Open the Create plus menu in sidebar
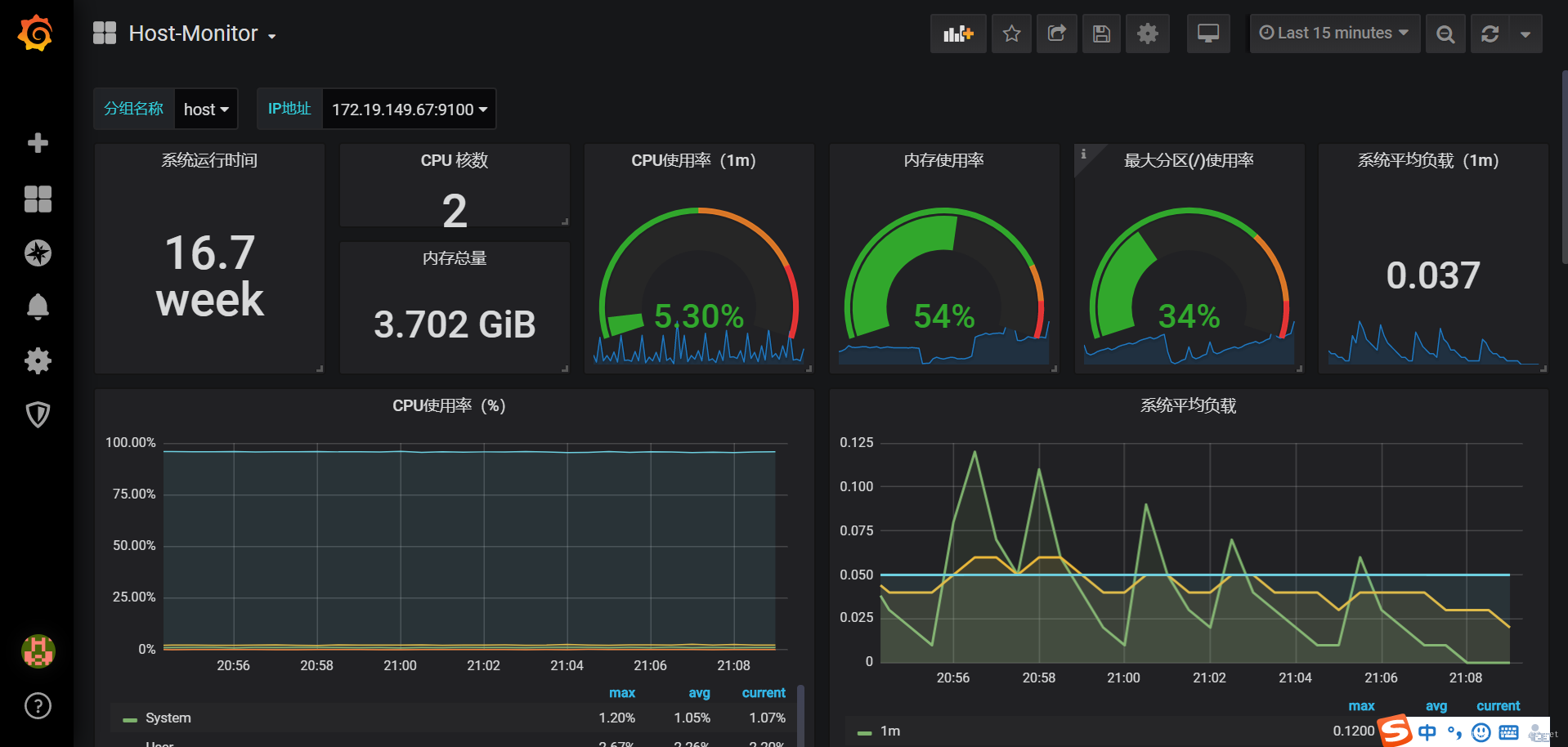1568x747 pixels. click(38, 143)
